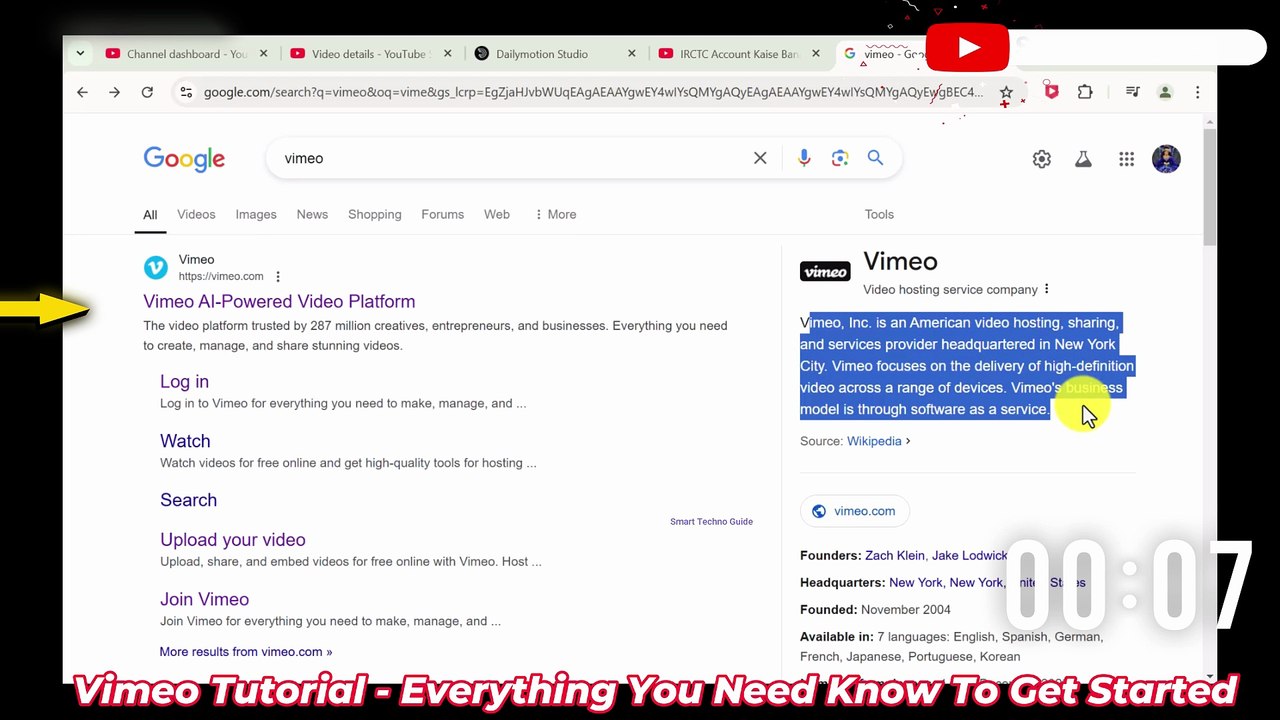
Task: Select the All results filter
Action: point(150,214)
